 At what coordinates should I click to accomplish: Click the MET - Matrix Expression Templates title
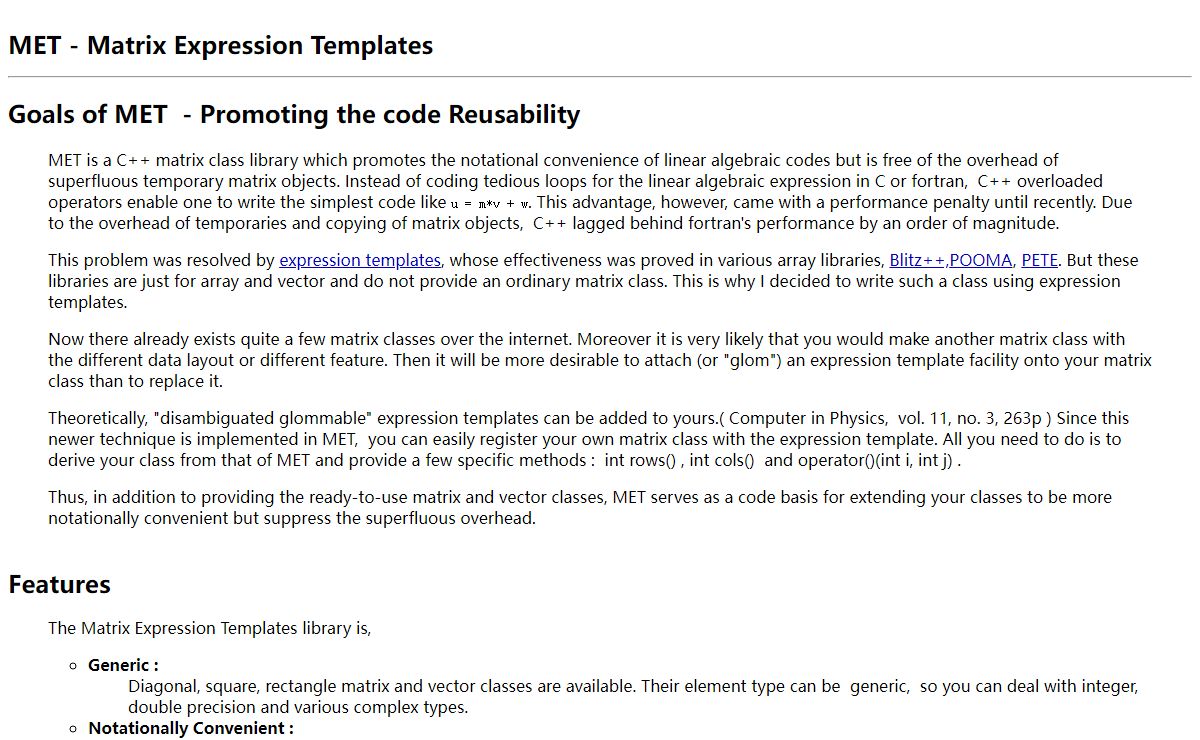pyautogui.click(x=221, y=46)
